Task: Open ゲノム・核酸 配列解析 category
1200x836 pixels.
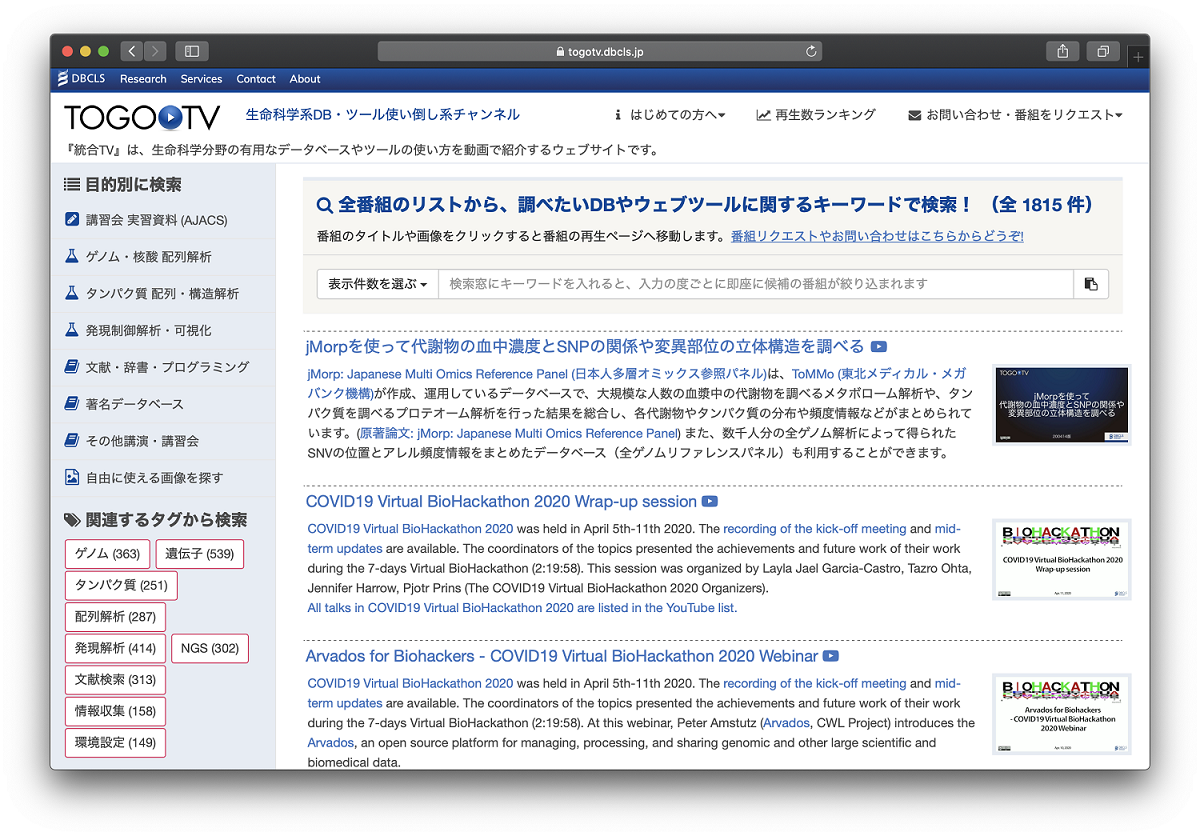Action: pos(148,257)
